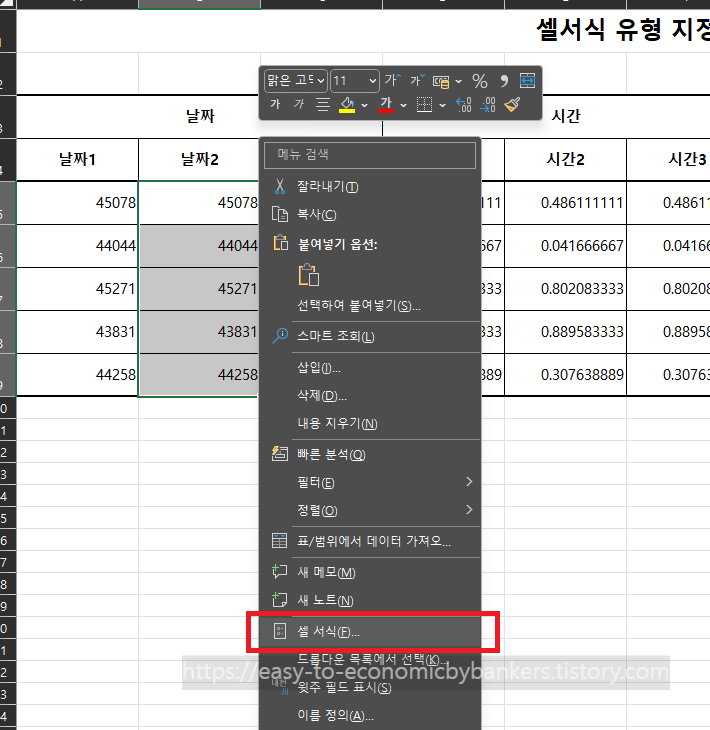The width and height of the screenshot is (710, 730).
Task: Expand font color palette dropdown
Action: (404, 105)
